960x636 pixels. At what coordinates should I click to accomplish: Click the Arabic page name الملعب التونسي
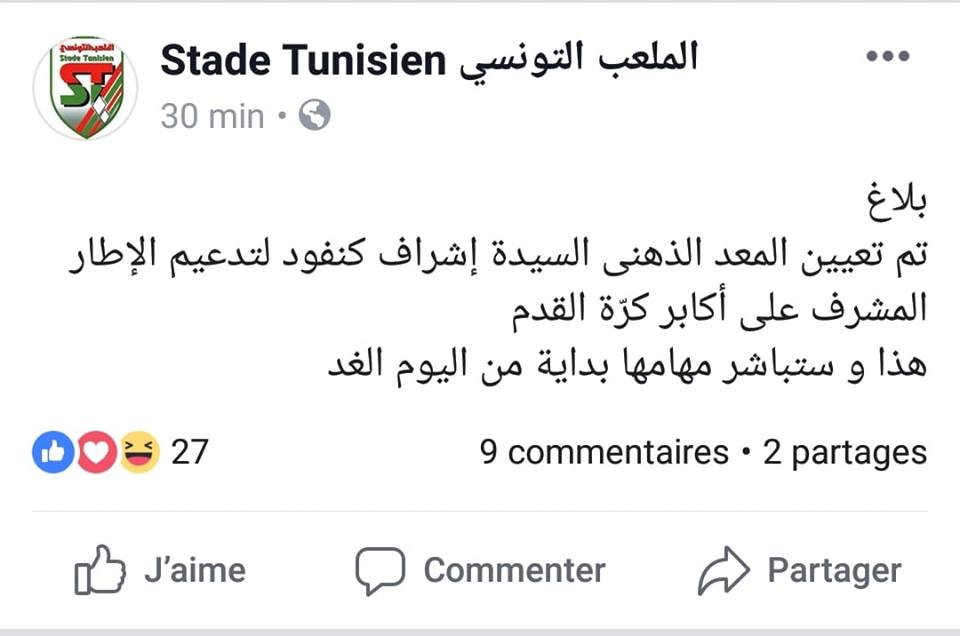pyautogui.click(x=579, y=60)
